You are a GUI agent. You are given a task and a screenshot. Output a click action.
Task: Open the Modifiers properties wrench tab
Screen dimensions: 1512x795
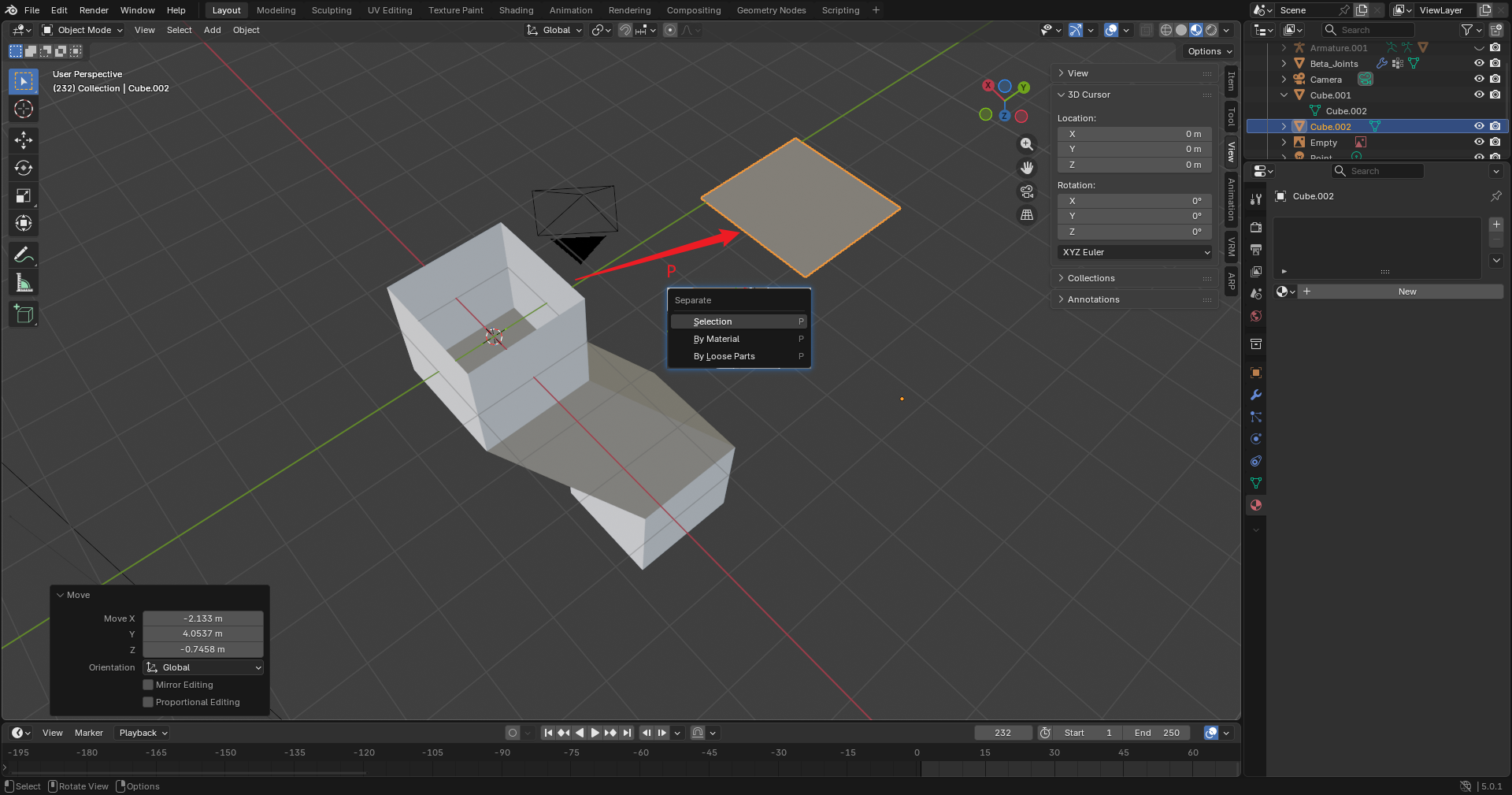click(x=1256, y=395)
